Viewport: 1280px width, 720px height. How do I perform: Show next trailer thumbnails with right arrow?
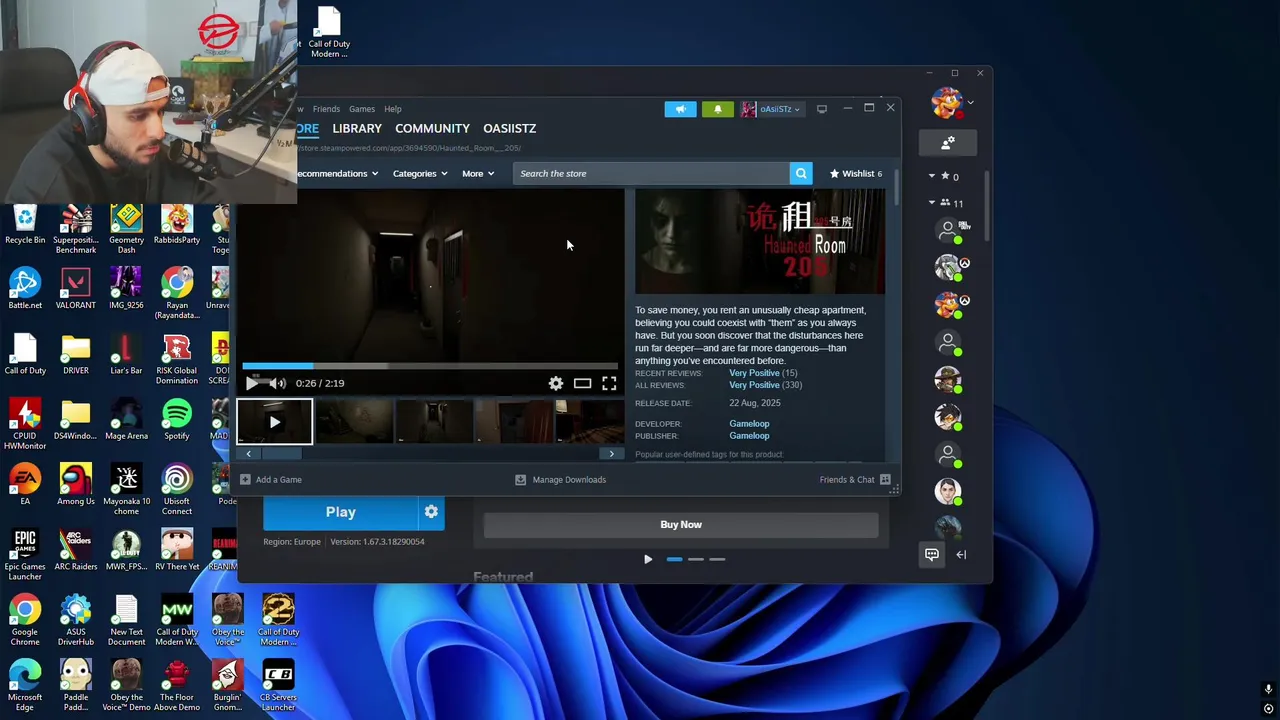pyautogui.click(x=612, y=454)
